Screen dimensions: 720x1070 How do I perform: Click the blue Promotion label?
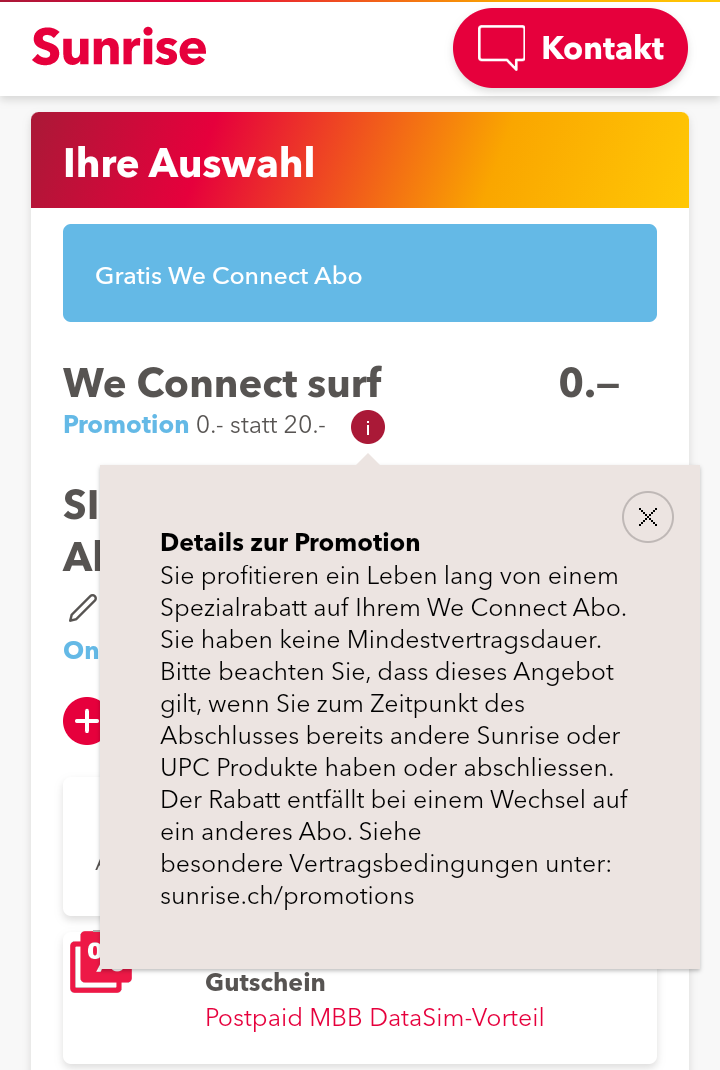point(126,425)
